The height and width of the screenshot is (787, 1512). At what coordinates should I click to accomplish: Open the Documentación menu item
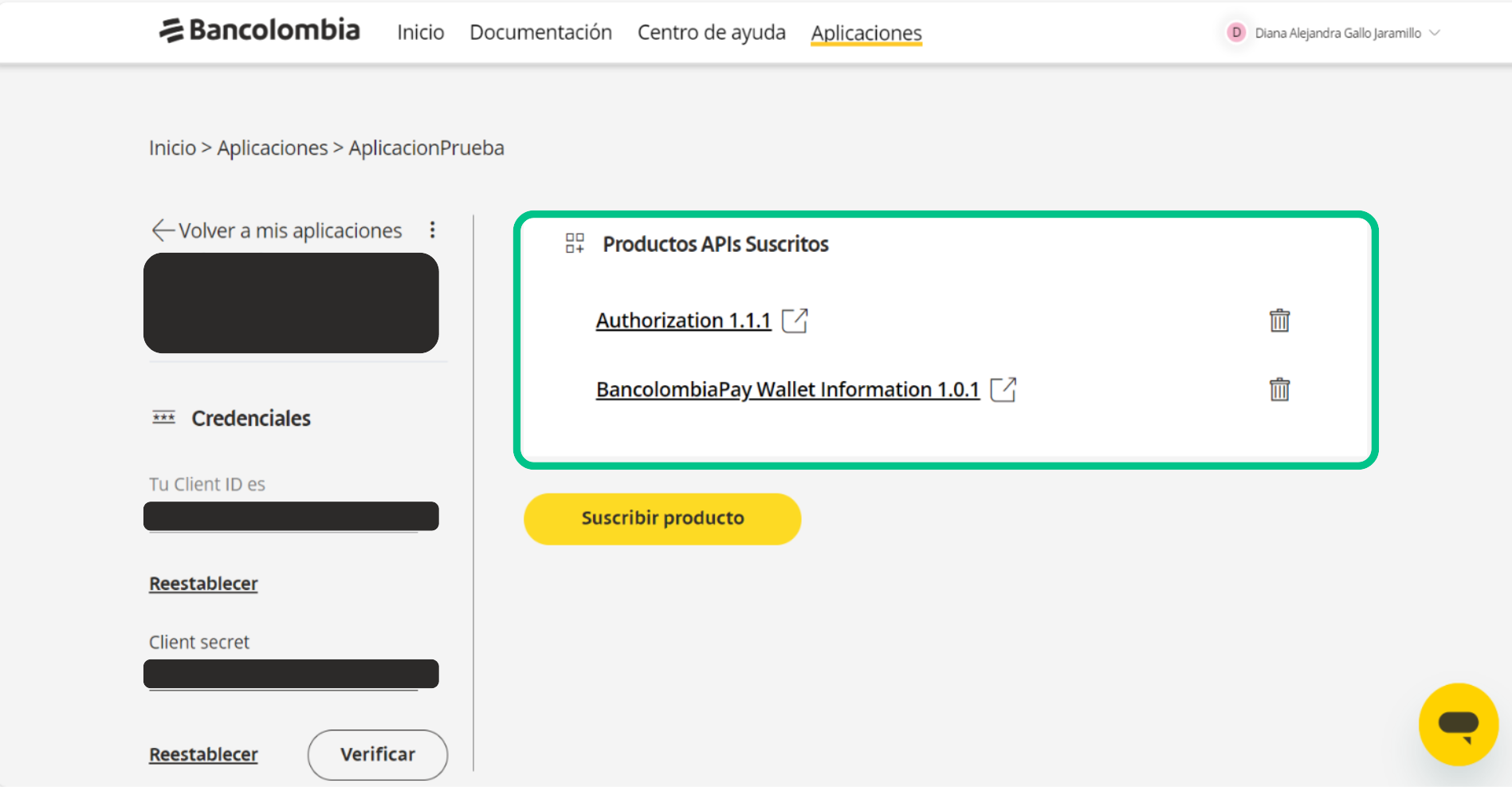pyautogui.click(x=540, y=33)
